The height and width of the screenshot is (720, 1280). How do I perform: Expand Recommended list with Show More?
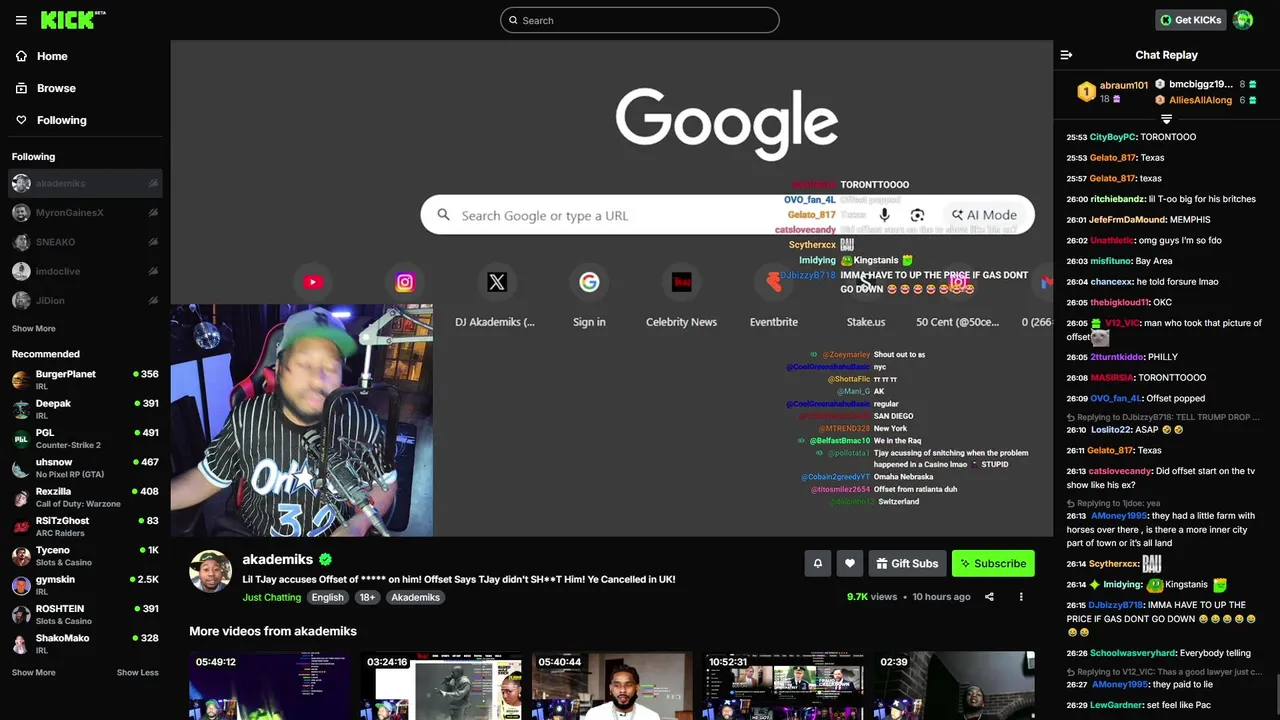point(33,673)
